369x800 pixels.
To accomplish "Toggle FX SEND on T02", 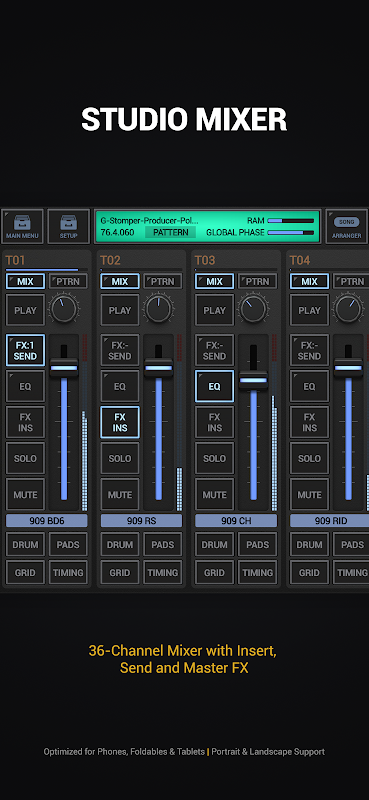I will coord(120,351).
